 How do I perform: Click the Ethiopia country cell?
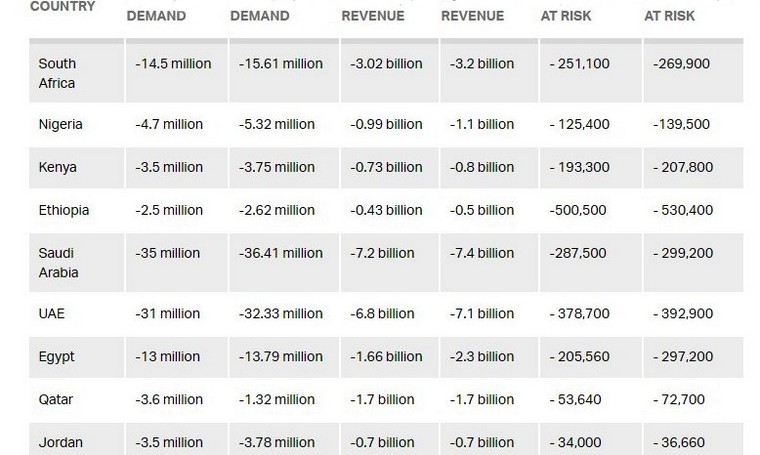(64, 211)
